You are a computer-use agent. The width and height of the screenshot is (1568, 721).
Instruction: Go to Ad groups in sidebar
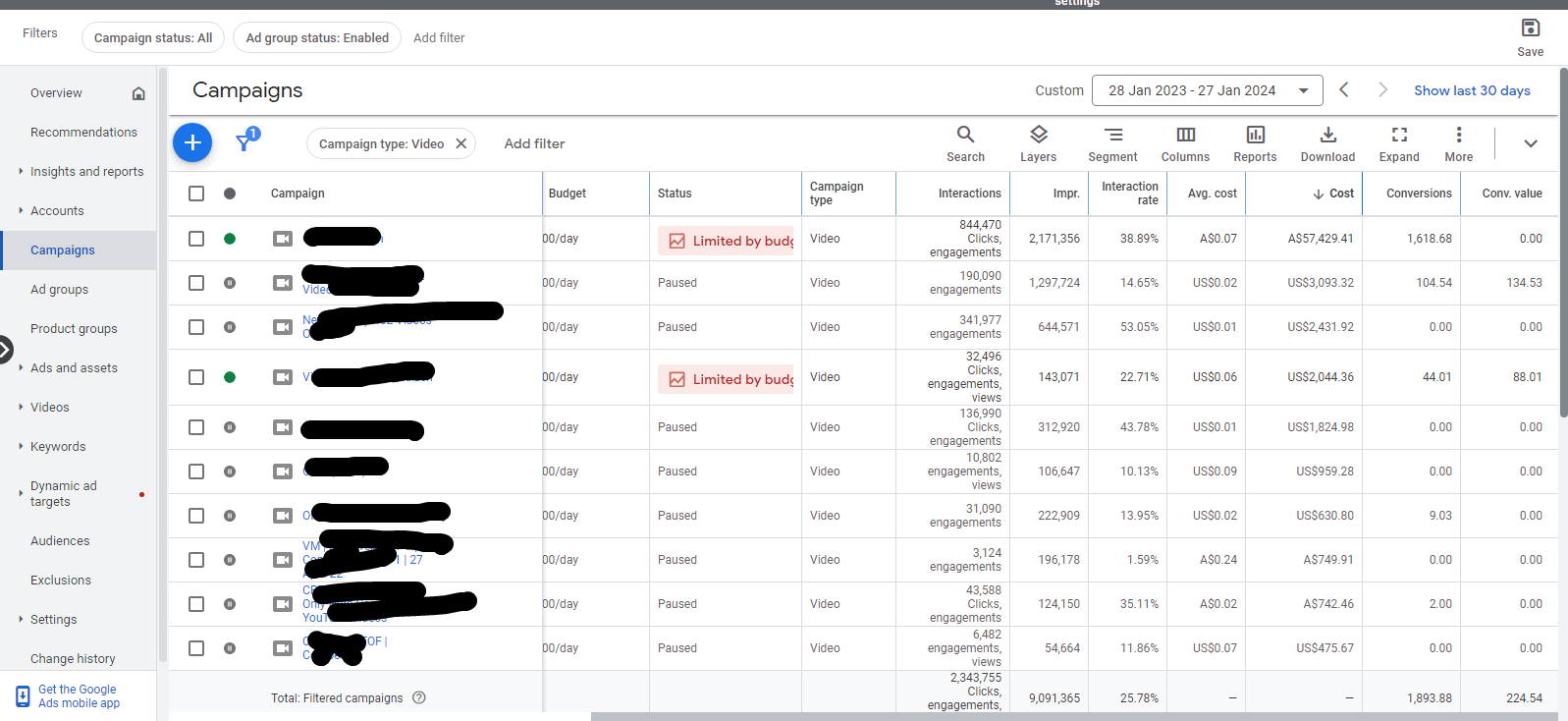point(59,289)
